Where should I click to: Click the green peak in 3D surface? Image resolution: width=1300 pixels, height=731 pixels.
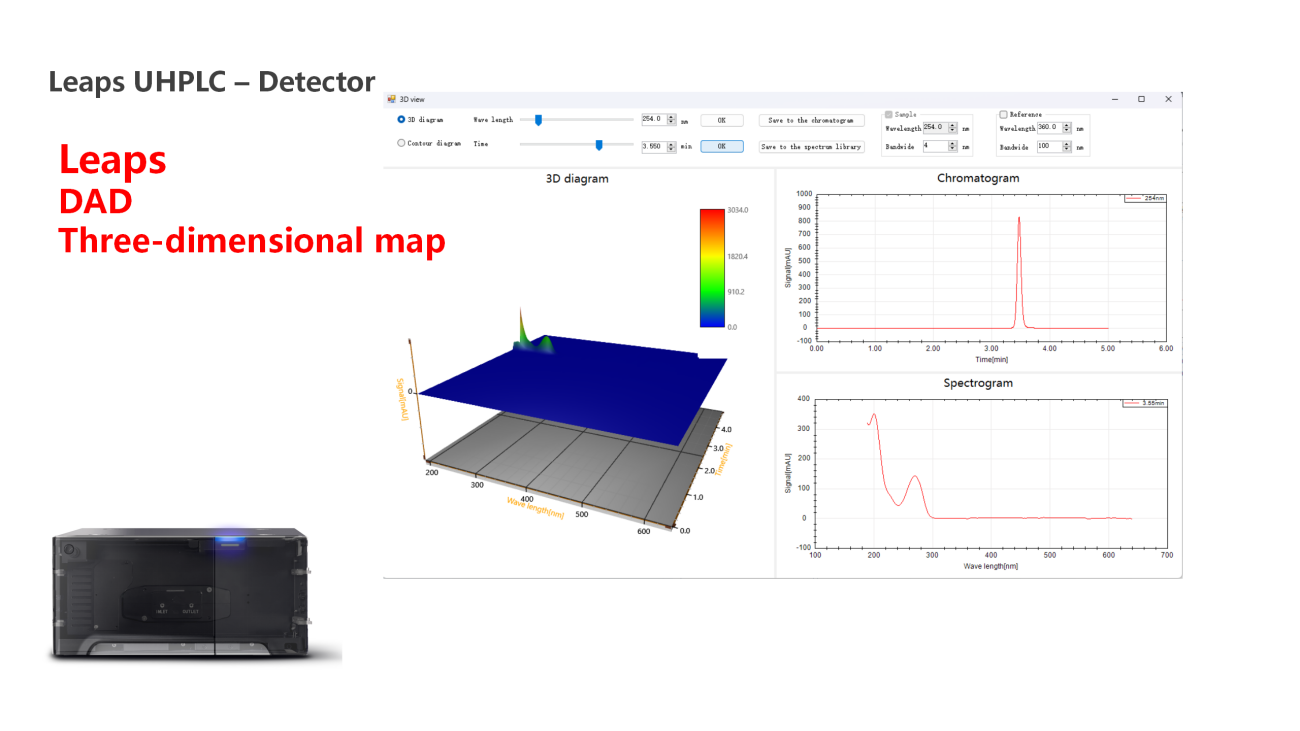click(521, 330)
